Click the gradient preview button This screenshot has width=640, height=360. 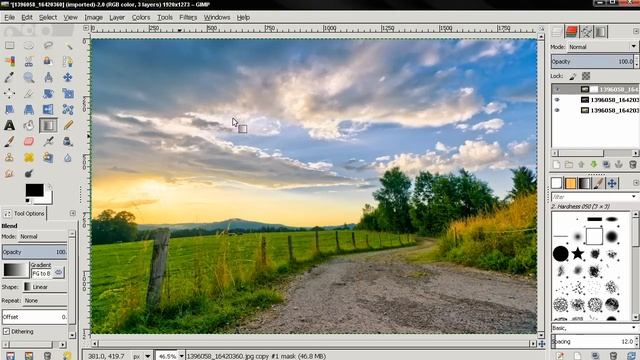15,270
